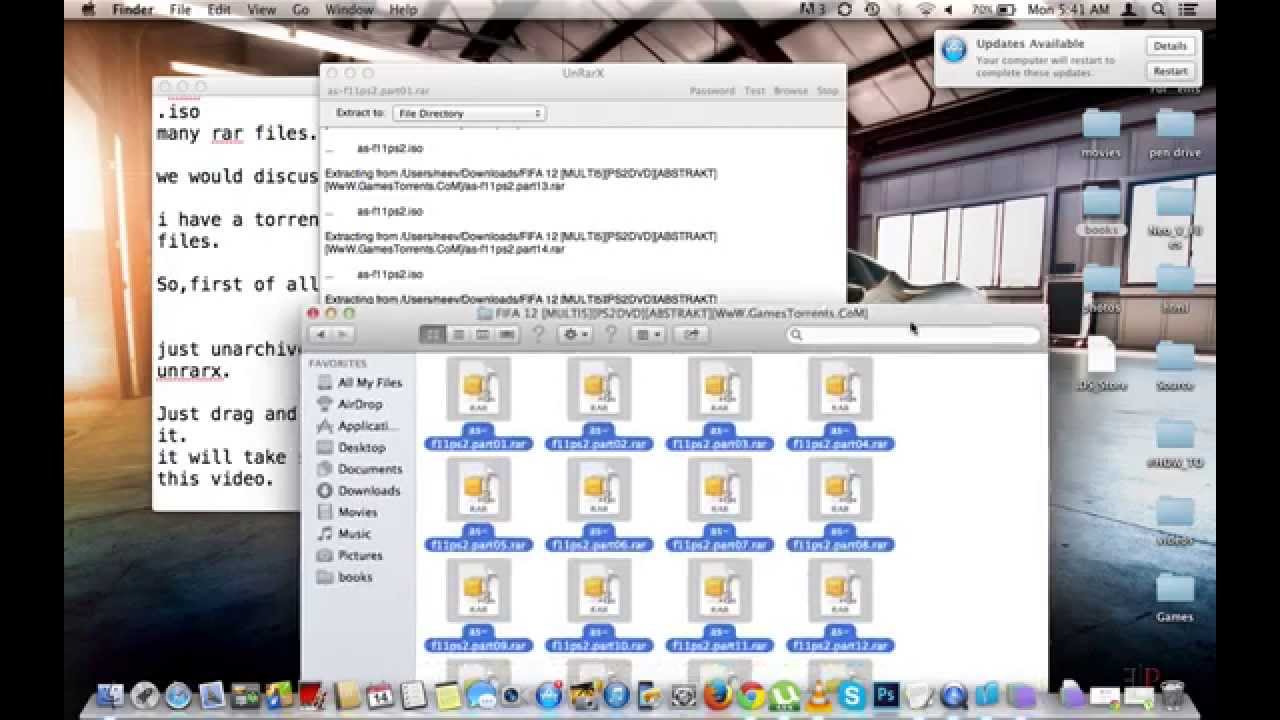Open Photoshop from the Dock
Viewport: 1280px width, 720px height.
point(886,695)
